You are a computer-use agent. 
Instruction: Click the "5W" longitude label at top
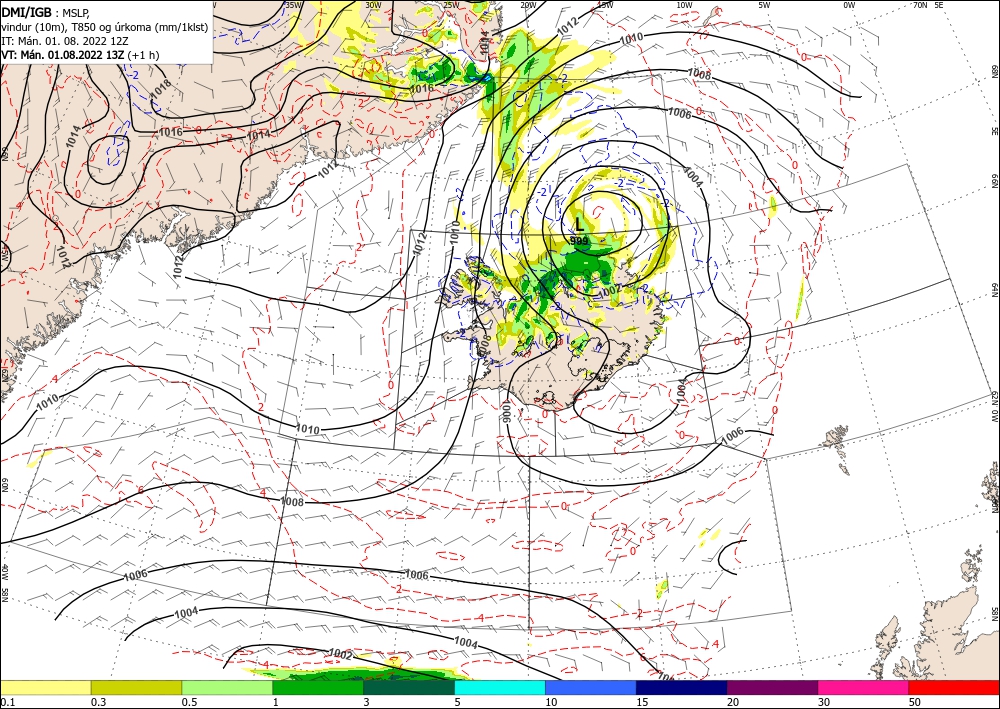click(x=764, y=5)
